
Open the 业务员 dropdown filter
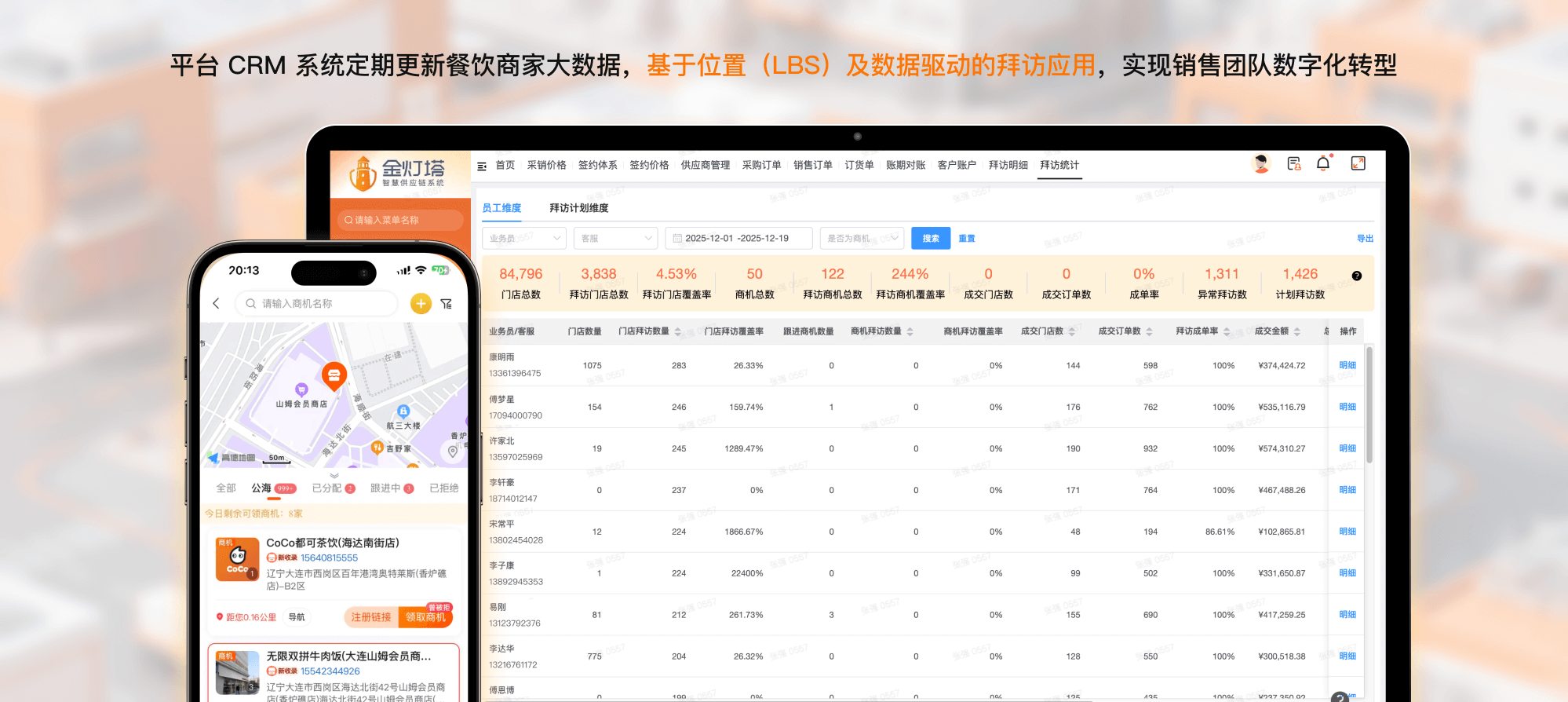[x=523, y=238]
